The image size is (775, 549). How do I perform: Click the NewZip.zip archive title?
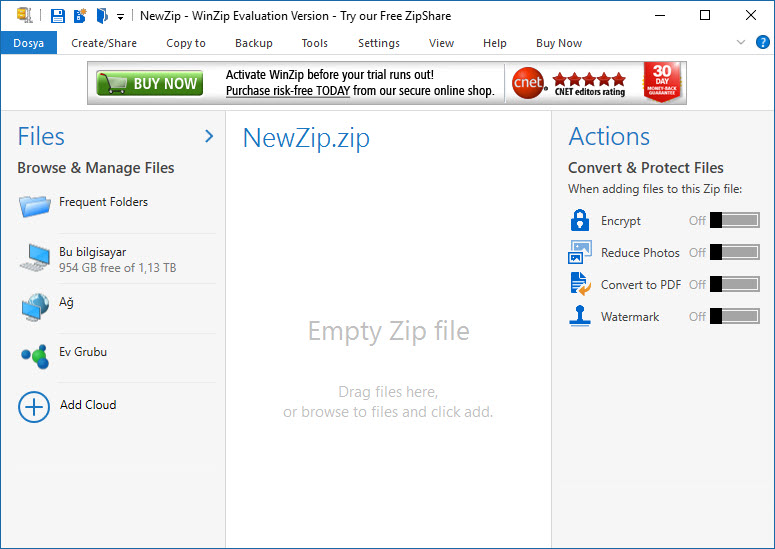point(306,138)
